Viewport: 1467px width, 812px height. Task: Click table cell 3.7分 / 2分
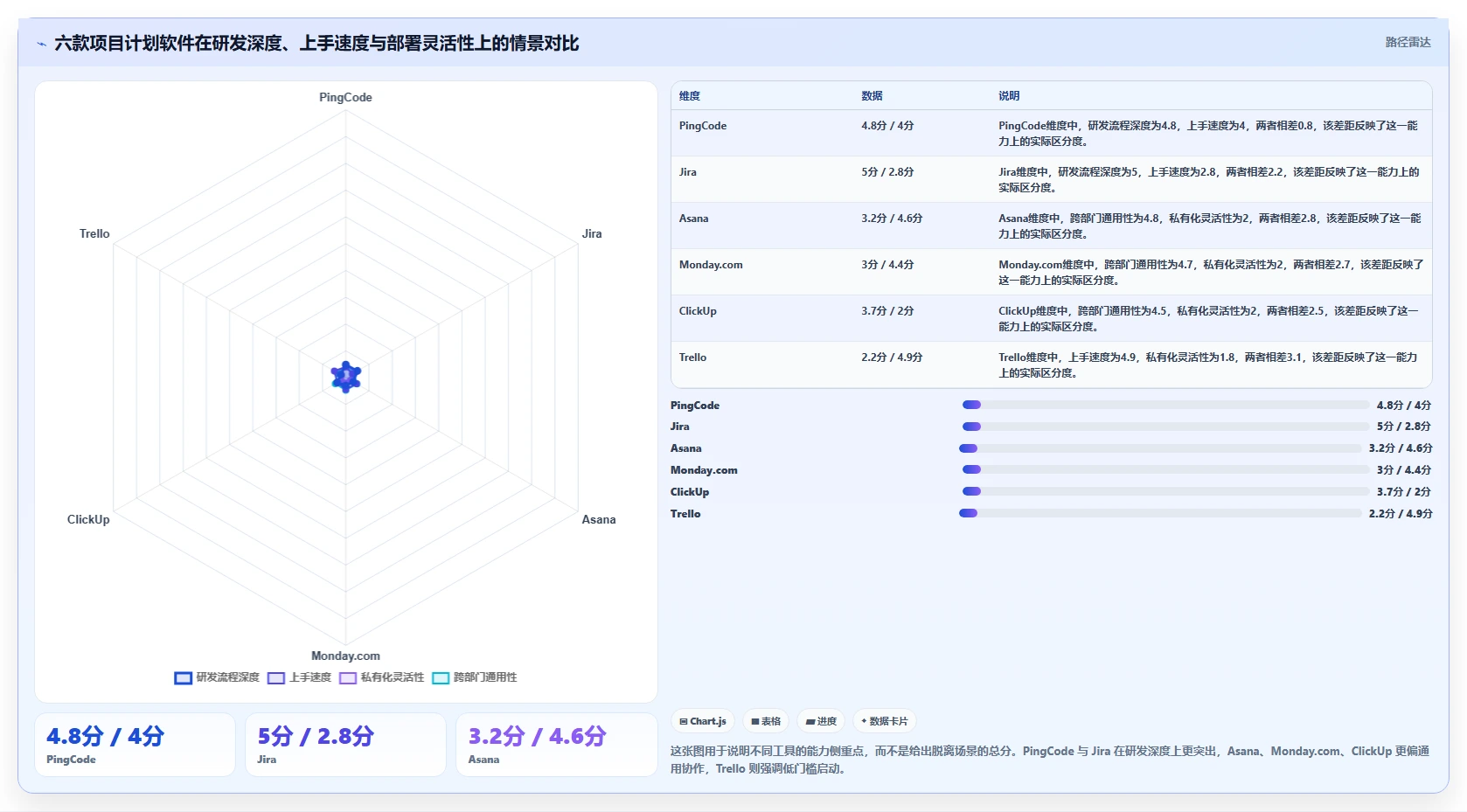pos(887,311)
